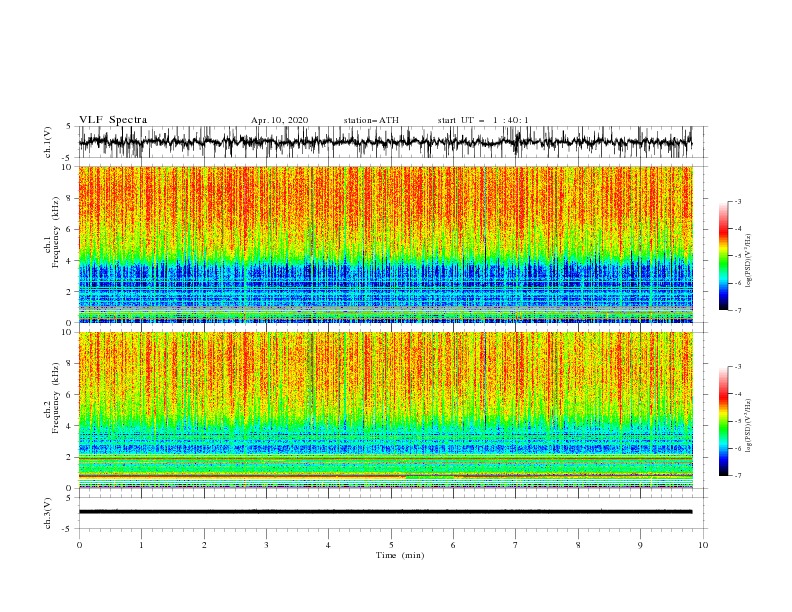The width and height of the screenshot is (792, 612).
Task: Select upper colorbar 'log(PSD)(V²/Hz)' label
Action: coord(748,261)
